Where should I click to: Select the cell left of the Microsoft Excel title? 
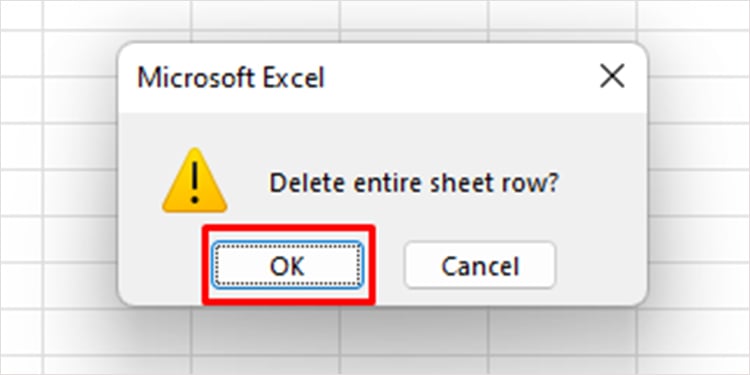tap(80, 99)
